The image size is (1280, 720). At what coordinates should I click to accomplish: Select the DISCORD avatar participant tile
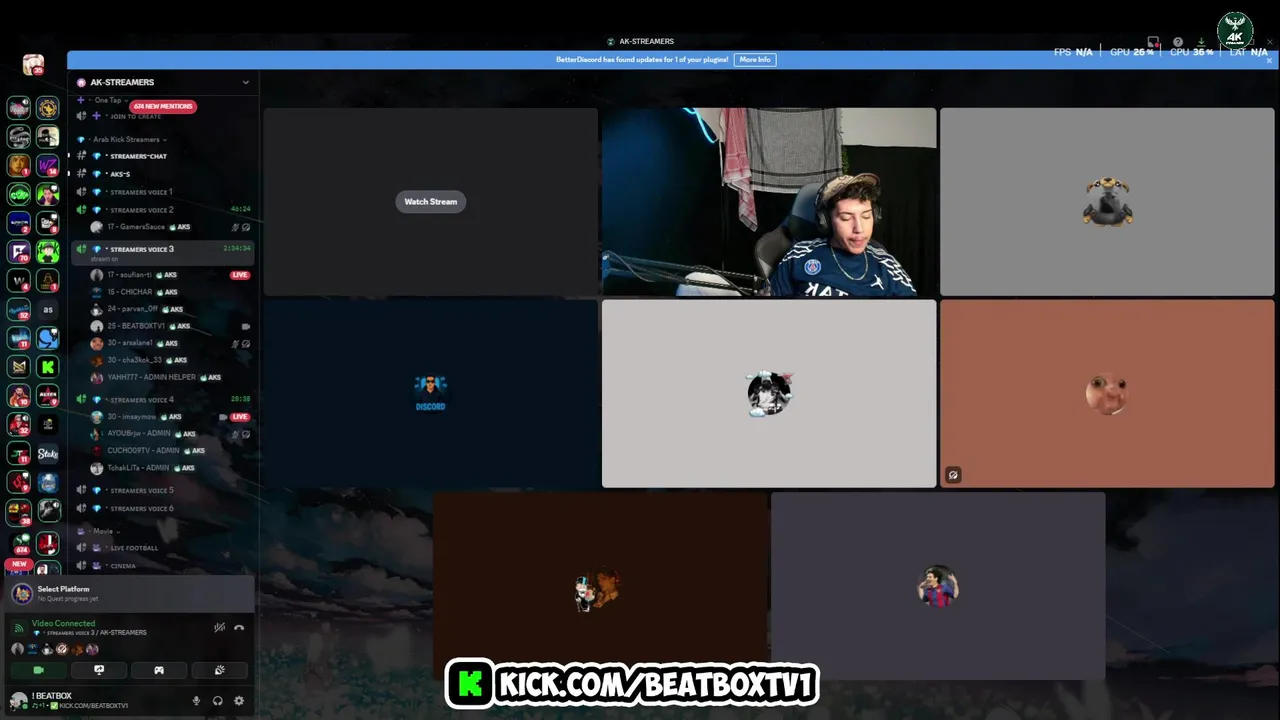430,393
